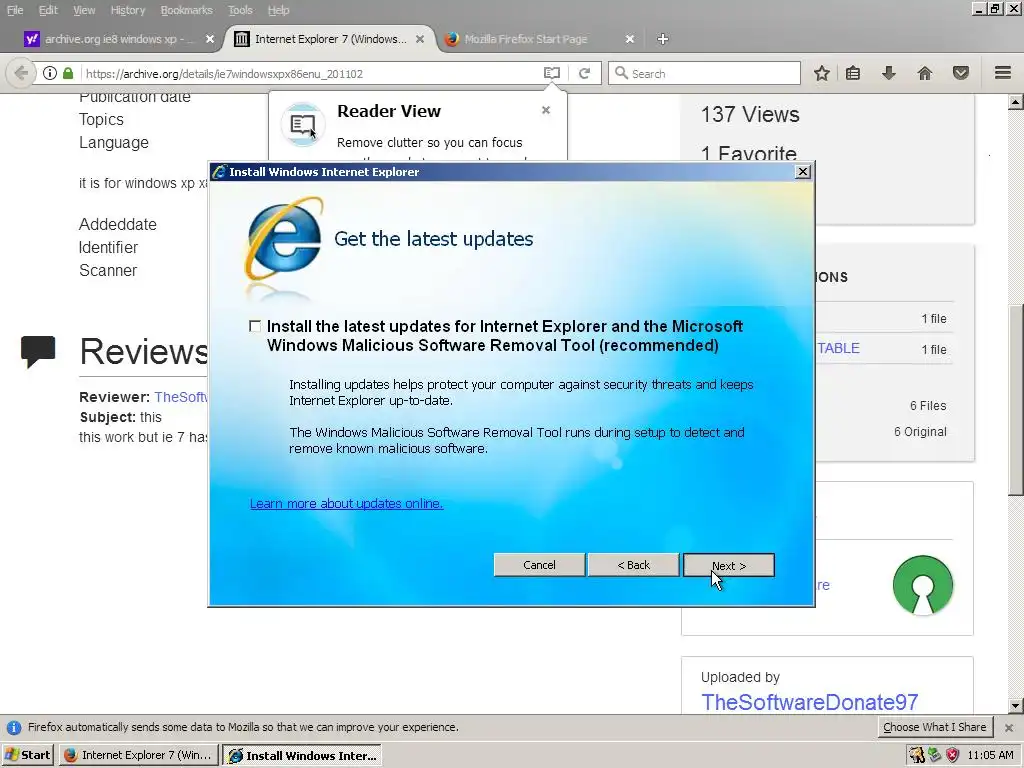This screenshot has height=768, width=1024.
Task: Bookmark this page with the star icon
Action: (x=822, y=73)
